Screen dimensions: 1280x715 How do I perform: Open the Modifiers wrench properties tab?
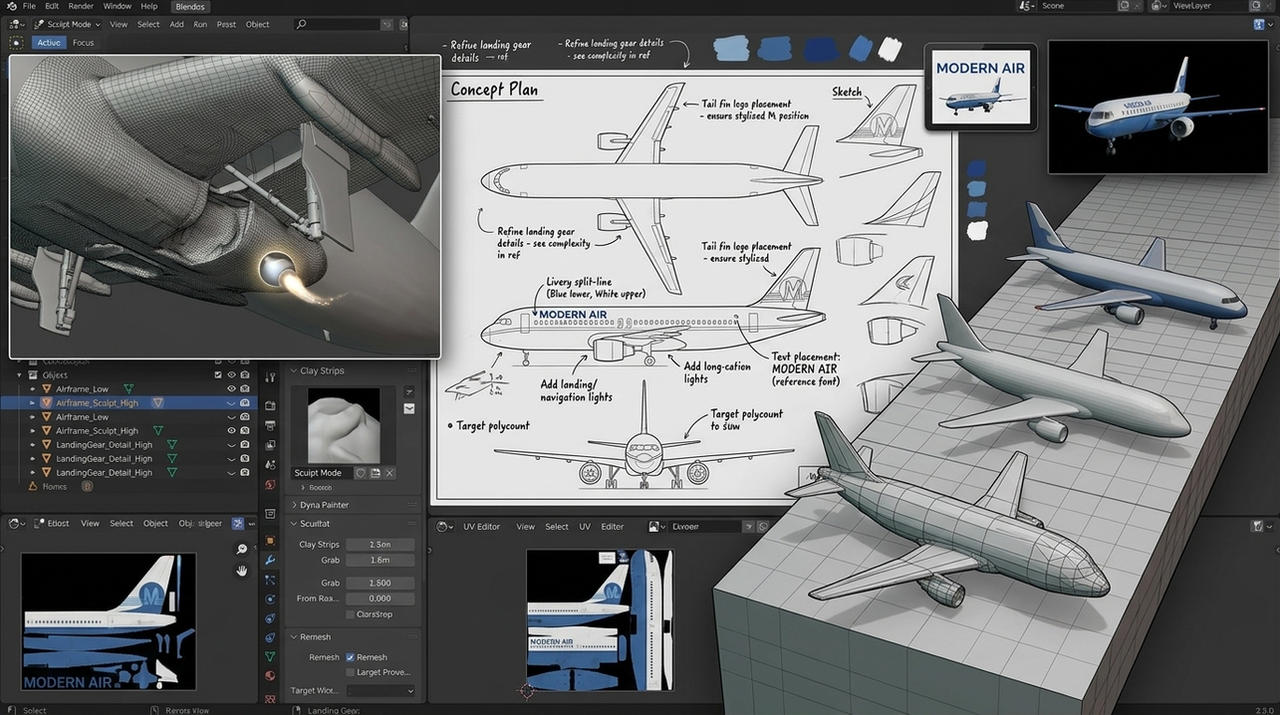pyautogui.click(x=270, y=560)
